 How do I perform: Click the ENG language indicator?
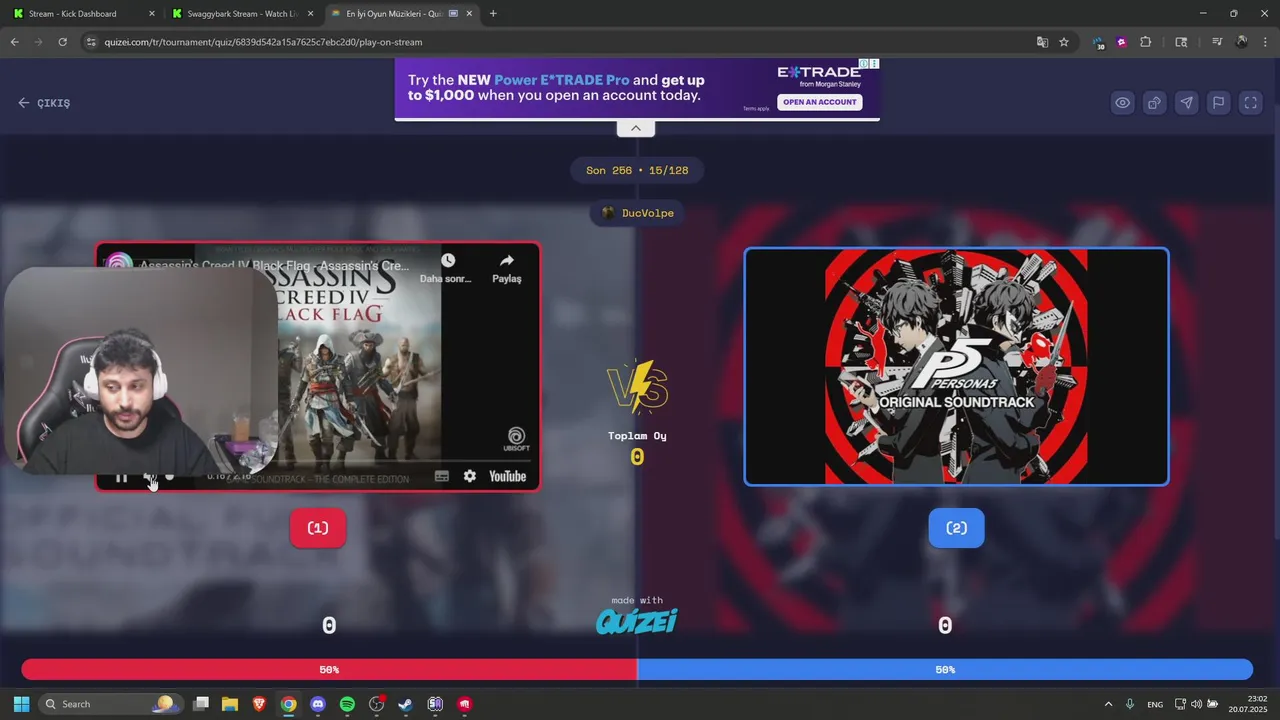1155,704
